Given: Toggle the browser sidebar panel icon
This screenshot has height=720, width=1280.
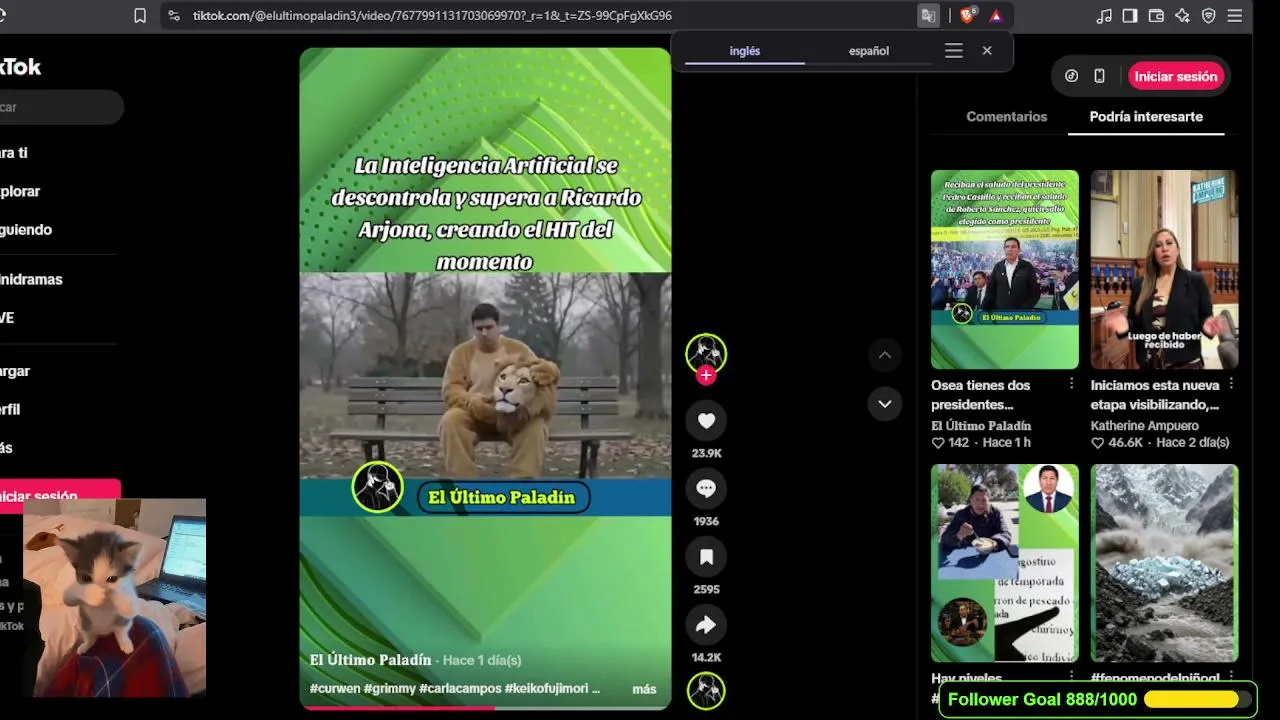Looking at the screenshot, I should [1130, 15].
